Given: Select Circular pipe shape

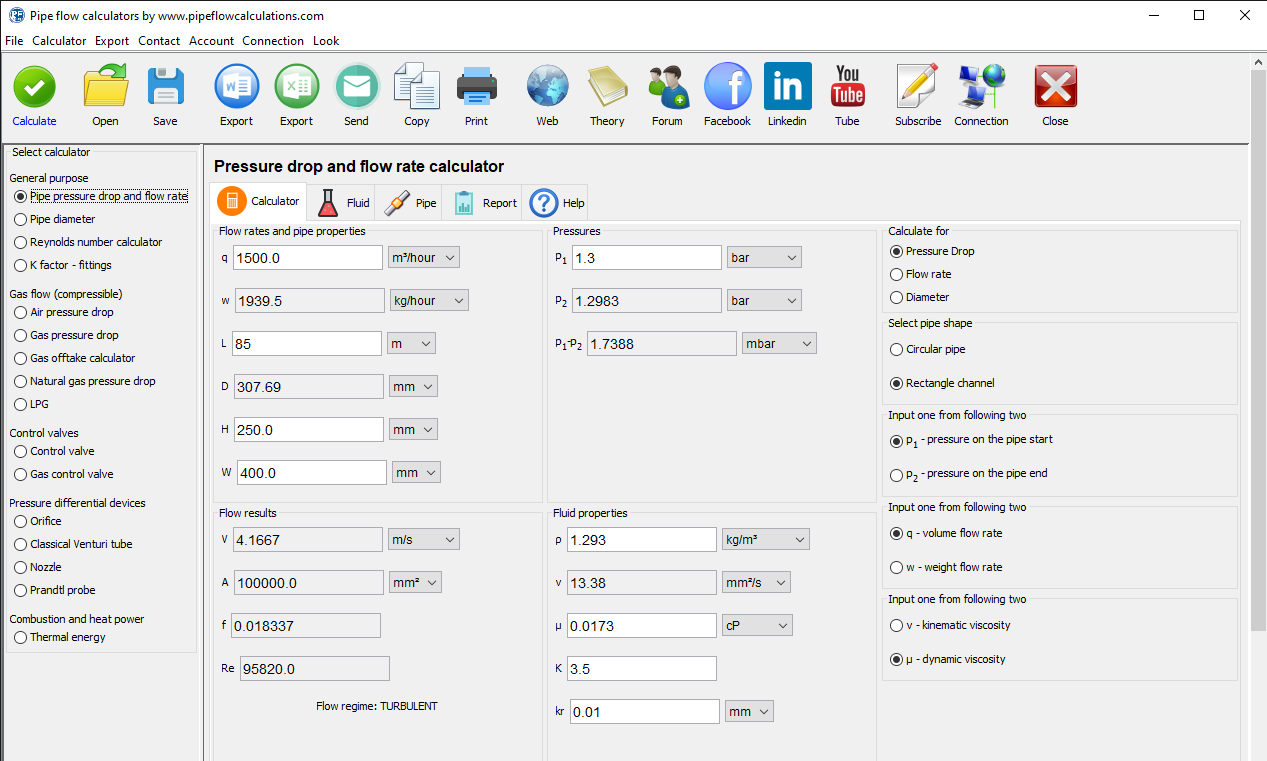Looking at the screenshot, I should click(895, 349).
